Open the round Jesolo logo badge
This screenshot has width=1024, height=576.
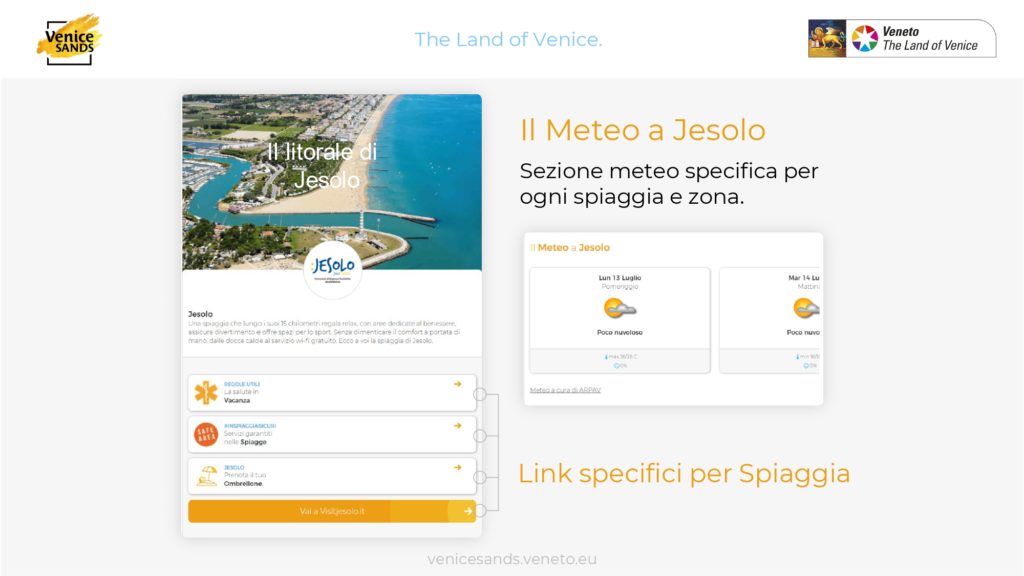[333, 269]
